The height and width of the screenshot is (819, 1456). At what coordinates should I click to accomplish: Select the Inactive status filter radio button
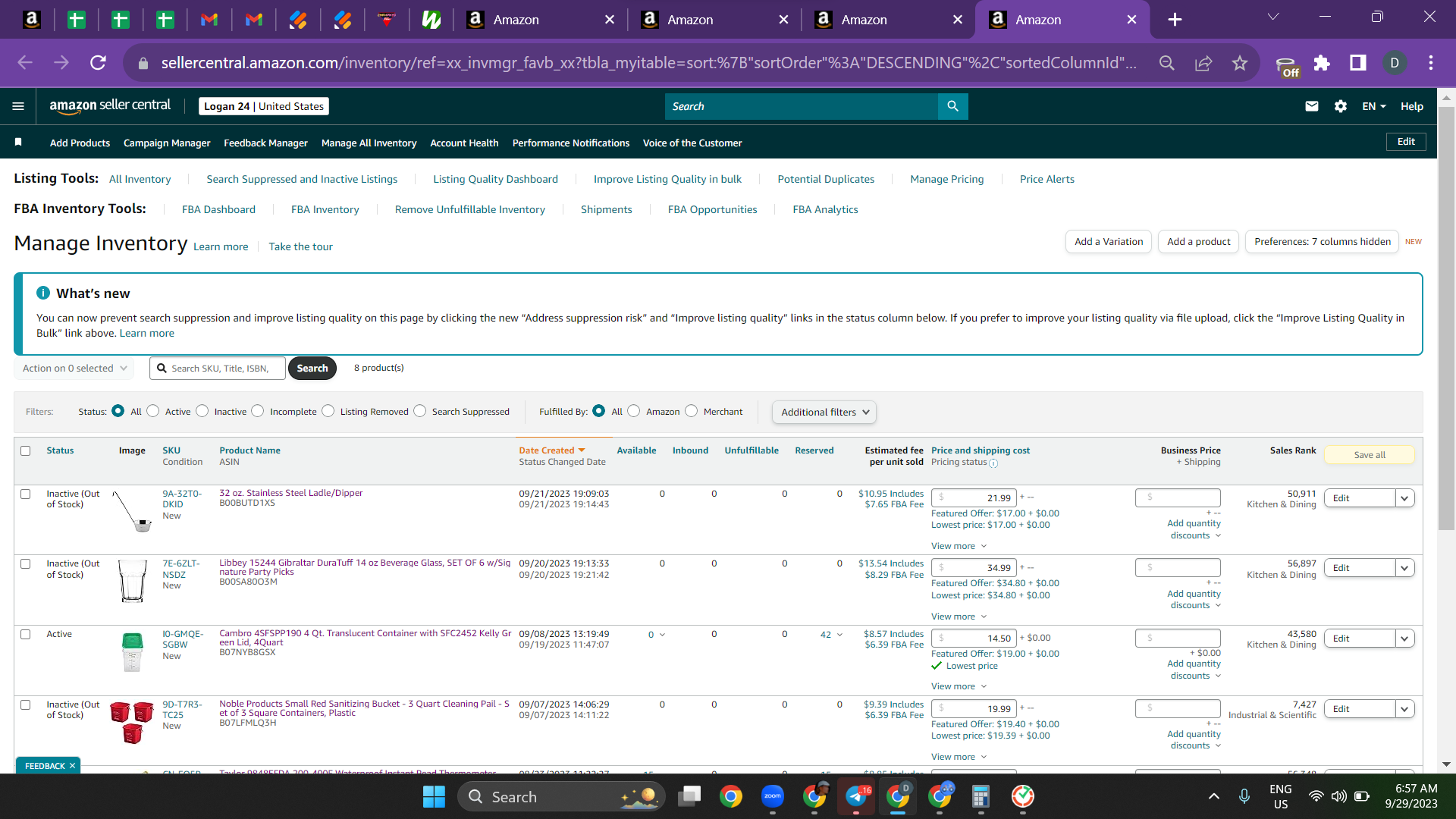[x=202, y=411]
